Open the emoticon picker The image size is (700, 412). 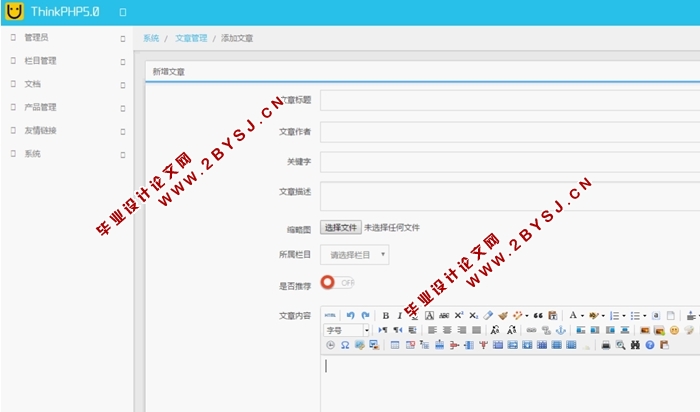click(x=674, y=330)
